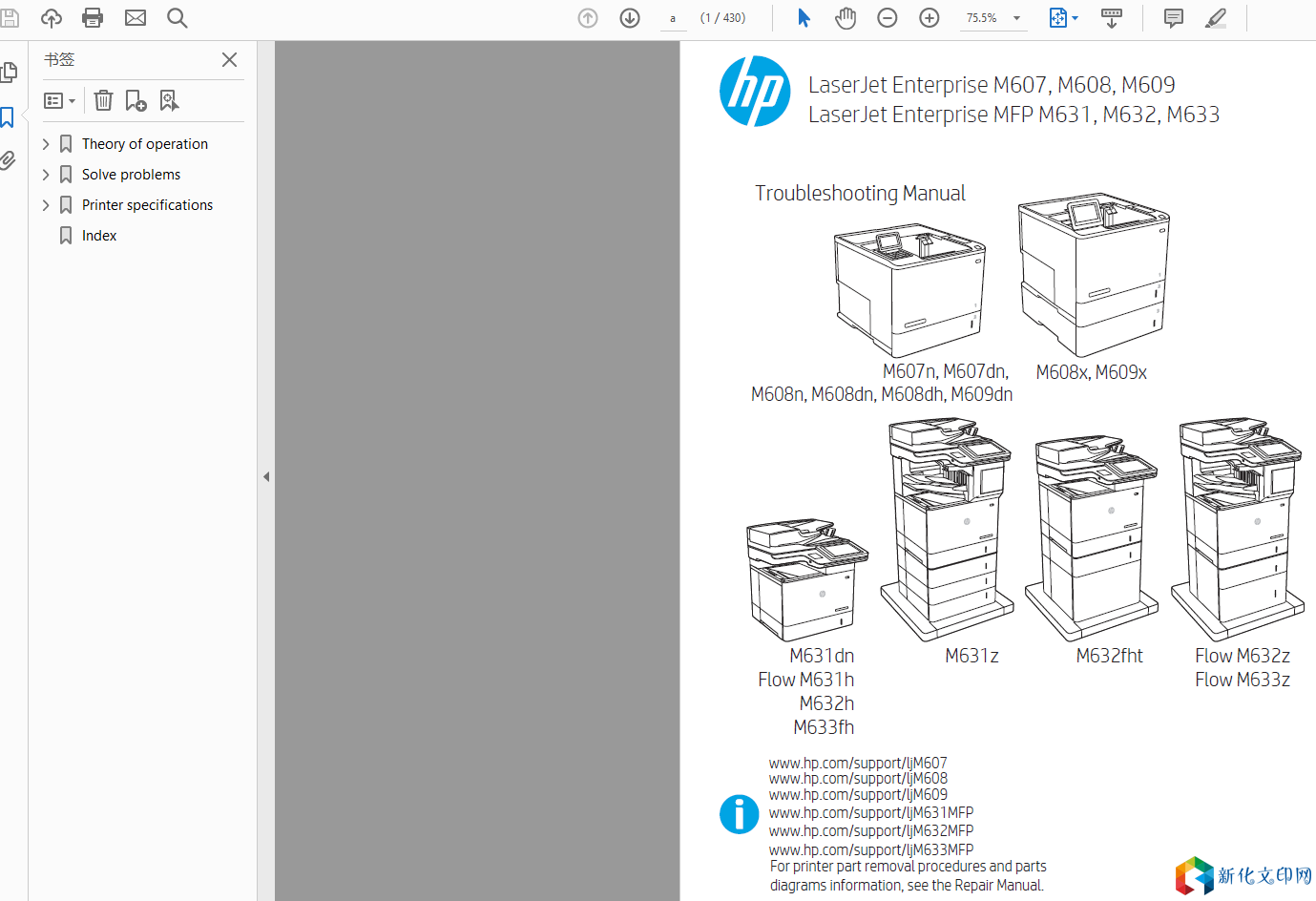Image resolution: width=1316 pixels, height=901 pixels.
Task: Delete selected bookmark with trash icon
Action: tap(104, 100)
